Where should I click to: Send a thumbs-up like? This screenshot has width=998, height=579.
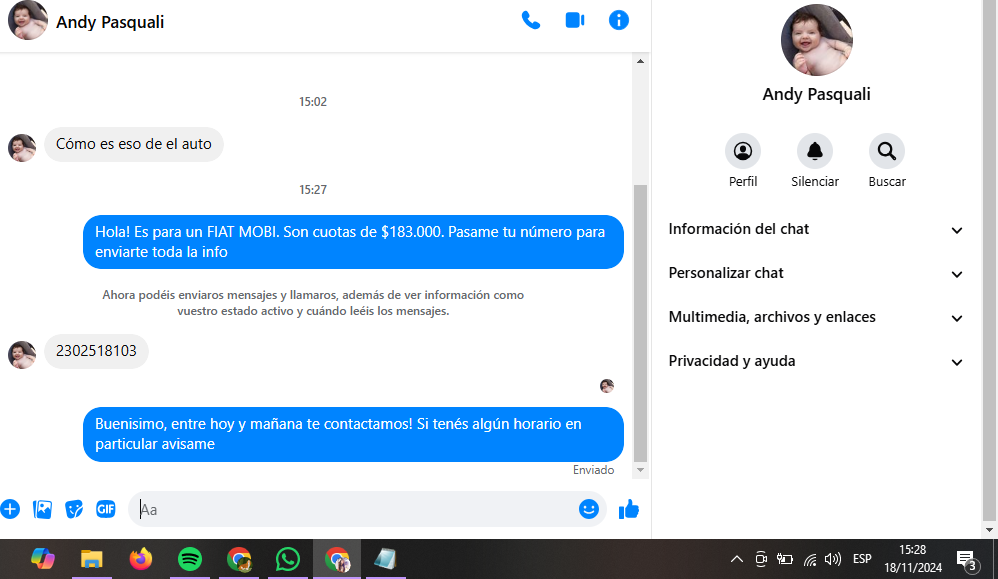point(628,510)
